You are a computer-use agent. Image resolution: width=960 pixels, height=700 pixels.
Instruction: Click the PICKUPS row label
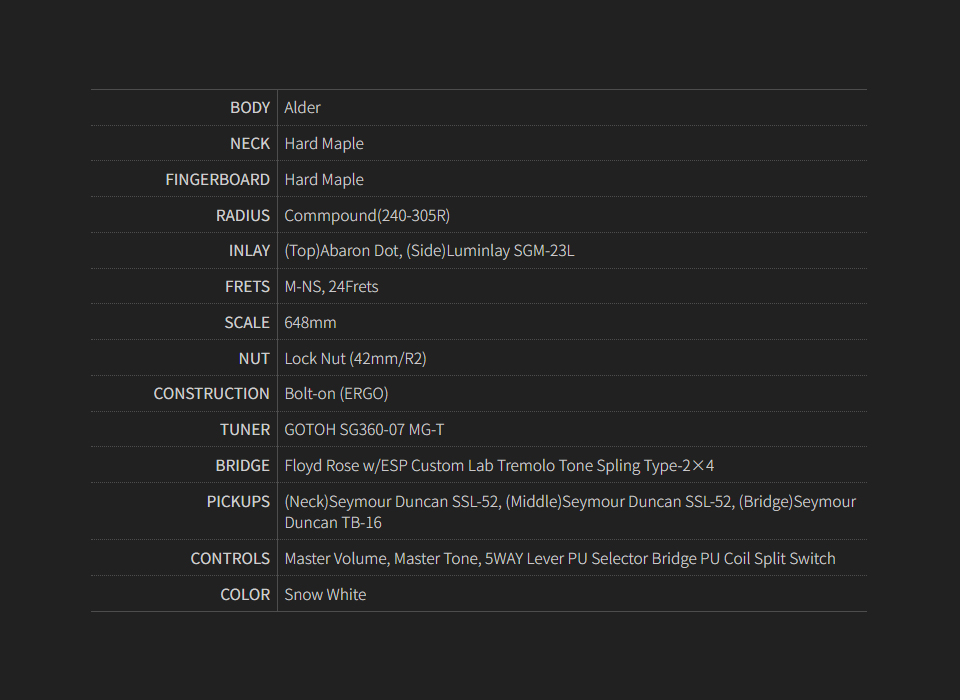(238, 502)
